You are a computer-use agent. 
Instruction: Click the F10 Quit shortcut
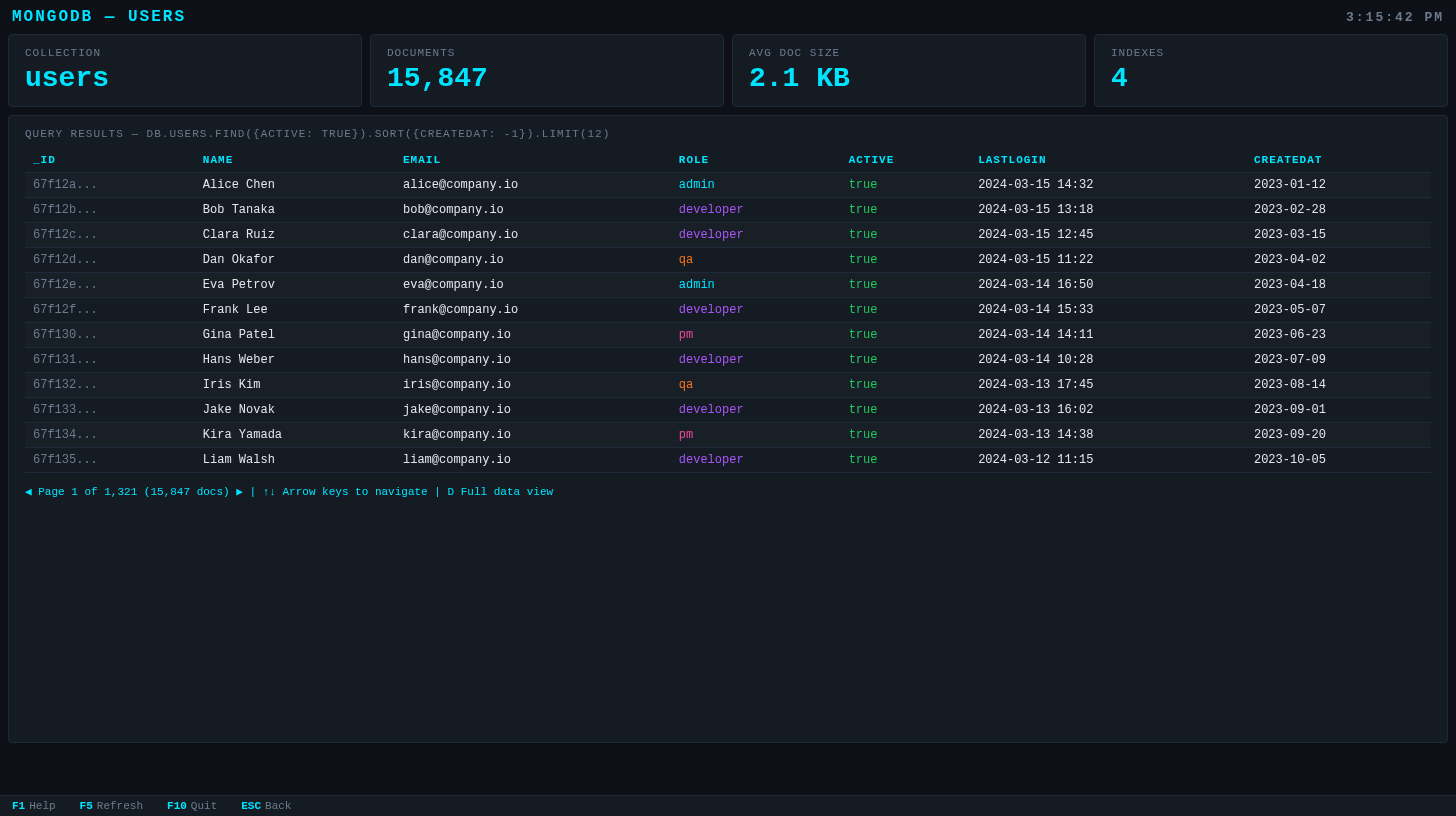tap(191, 806)
